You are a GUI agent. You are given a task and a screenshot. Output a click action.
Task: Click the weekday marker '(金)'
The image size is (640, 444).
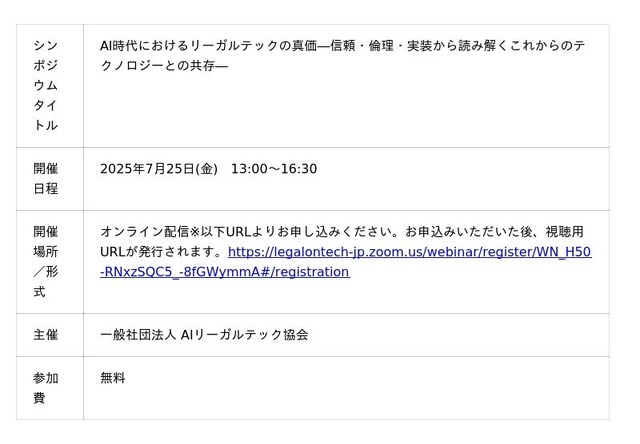pyautogui.click(x=207, y=169)
